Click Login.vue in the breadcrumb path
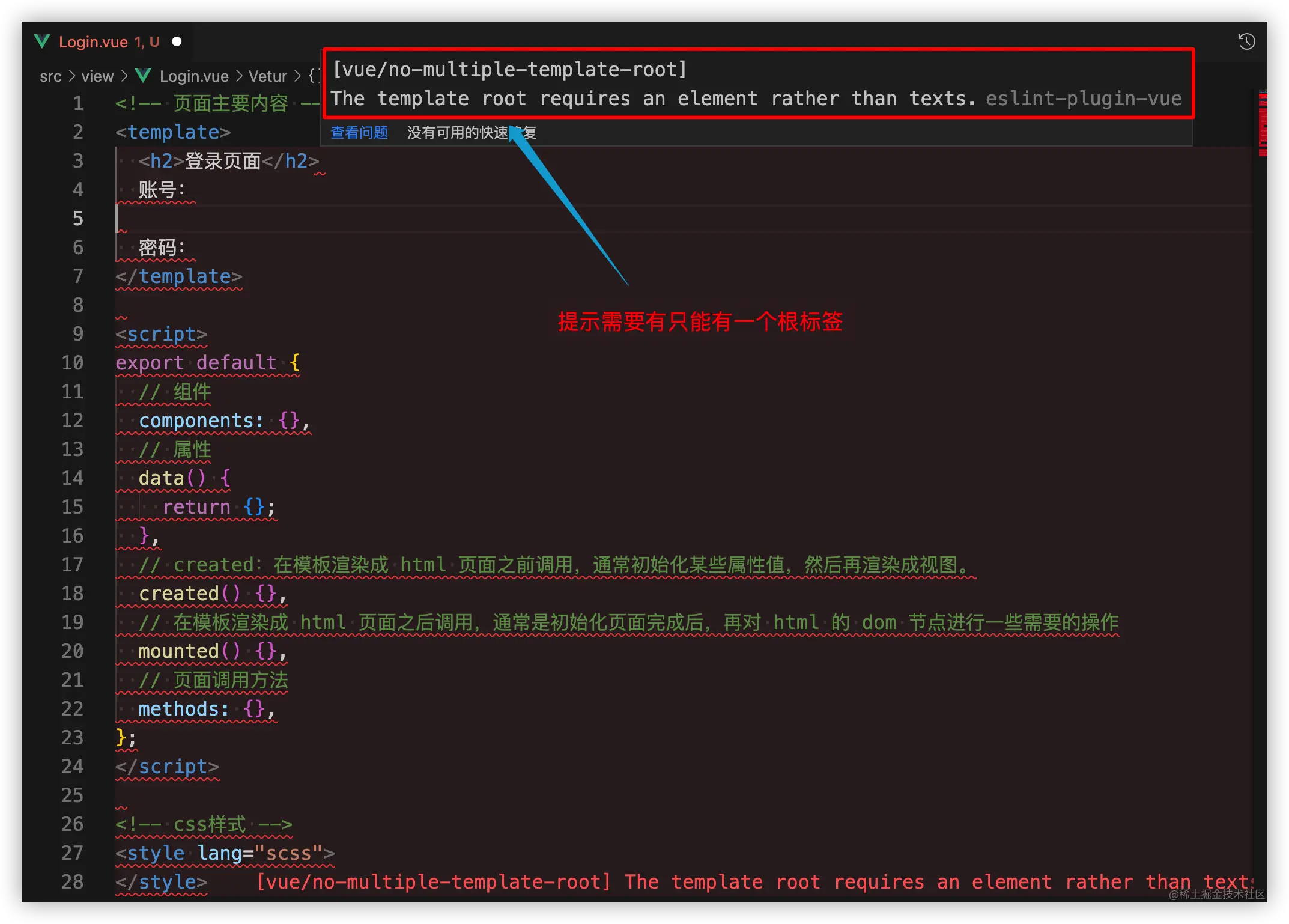This screenshot has height=924, width=1289. 193,76
